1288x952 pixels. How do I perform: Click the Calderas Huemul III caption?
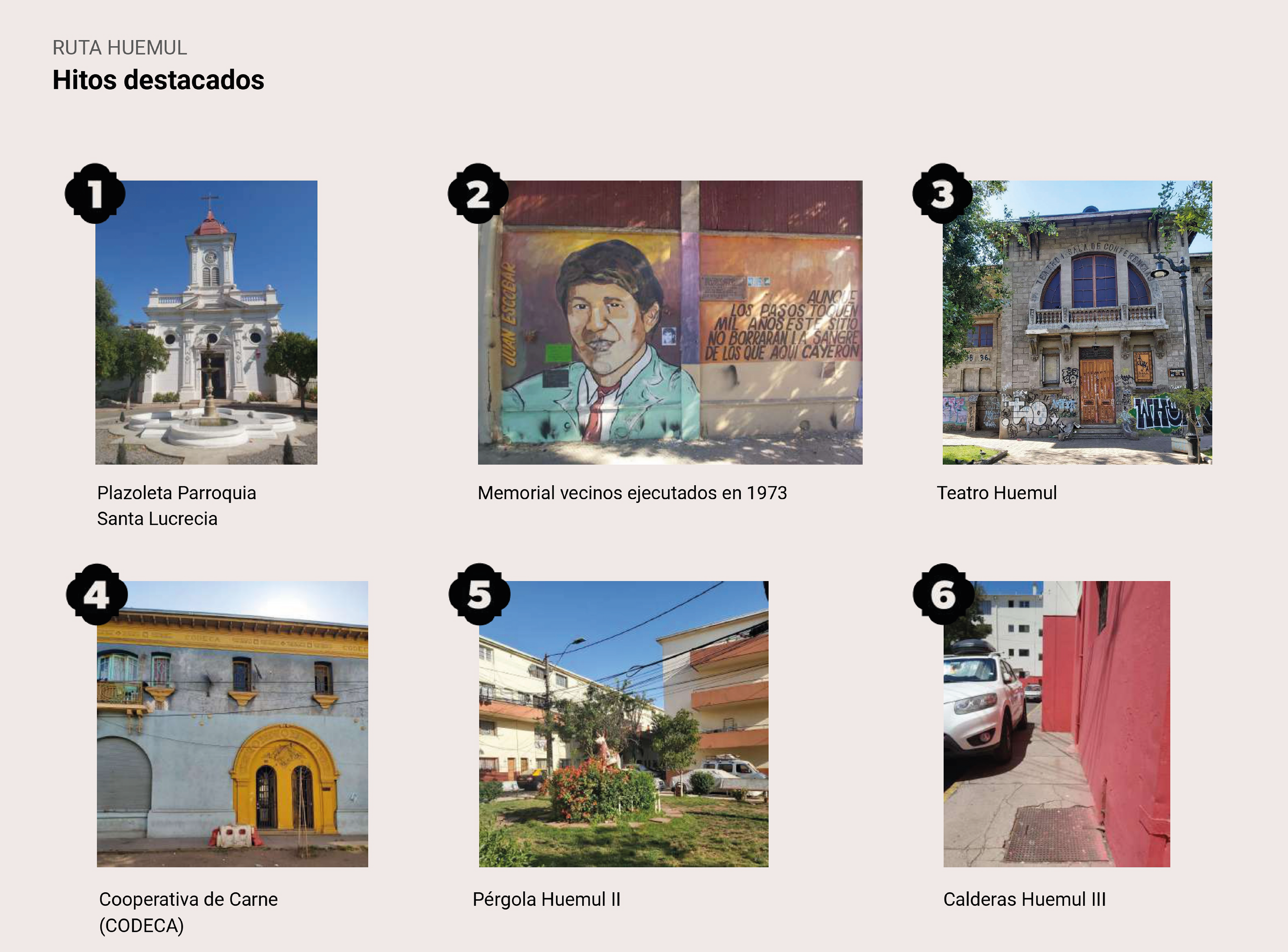[x=1024, y=899]
